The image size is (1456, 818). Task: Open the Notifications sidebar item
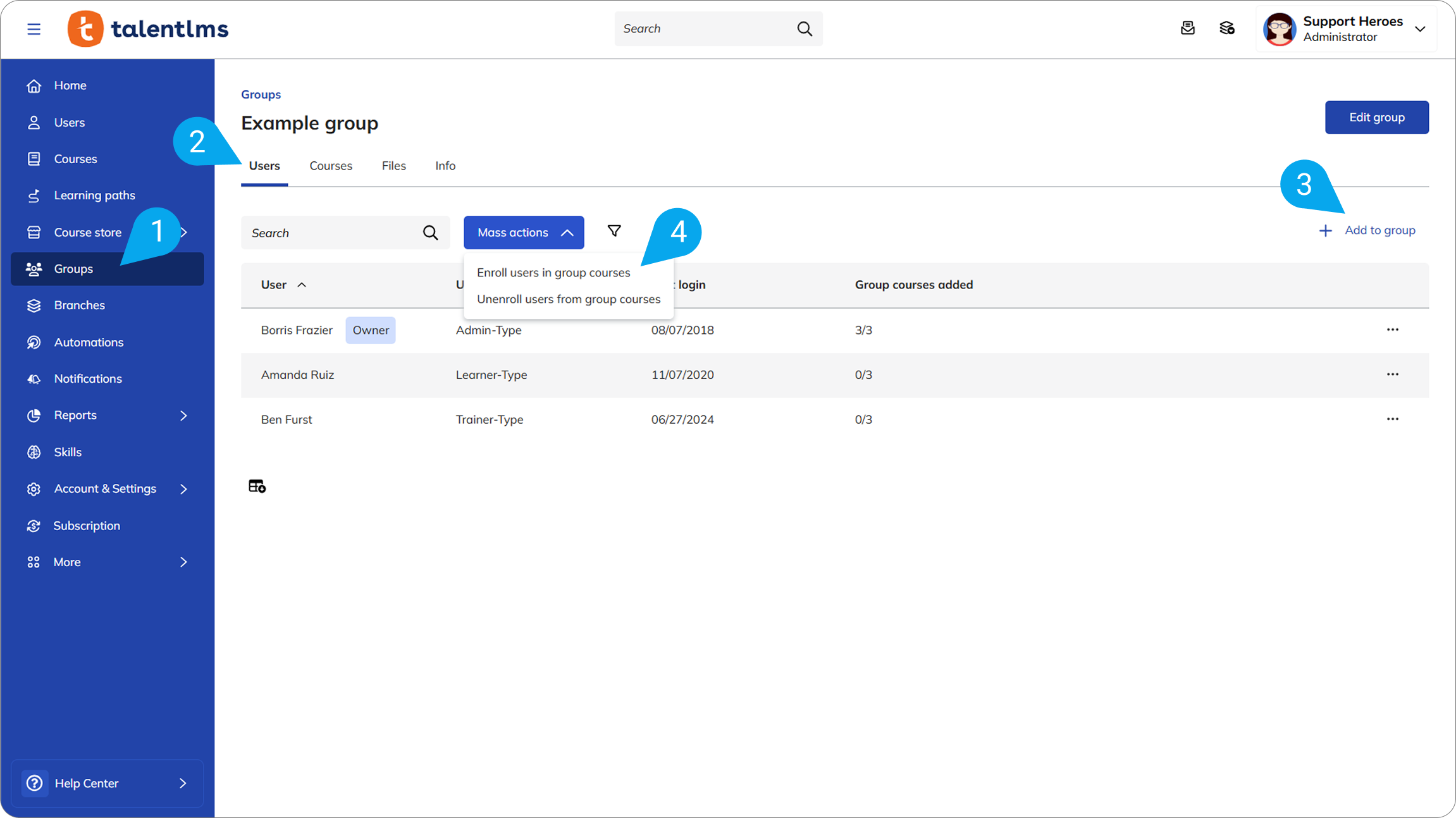[x=88, y=378]
